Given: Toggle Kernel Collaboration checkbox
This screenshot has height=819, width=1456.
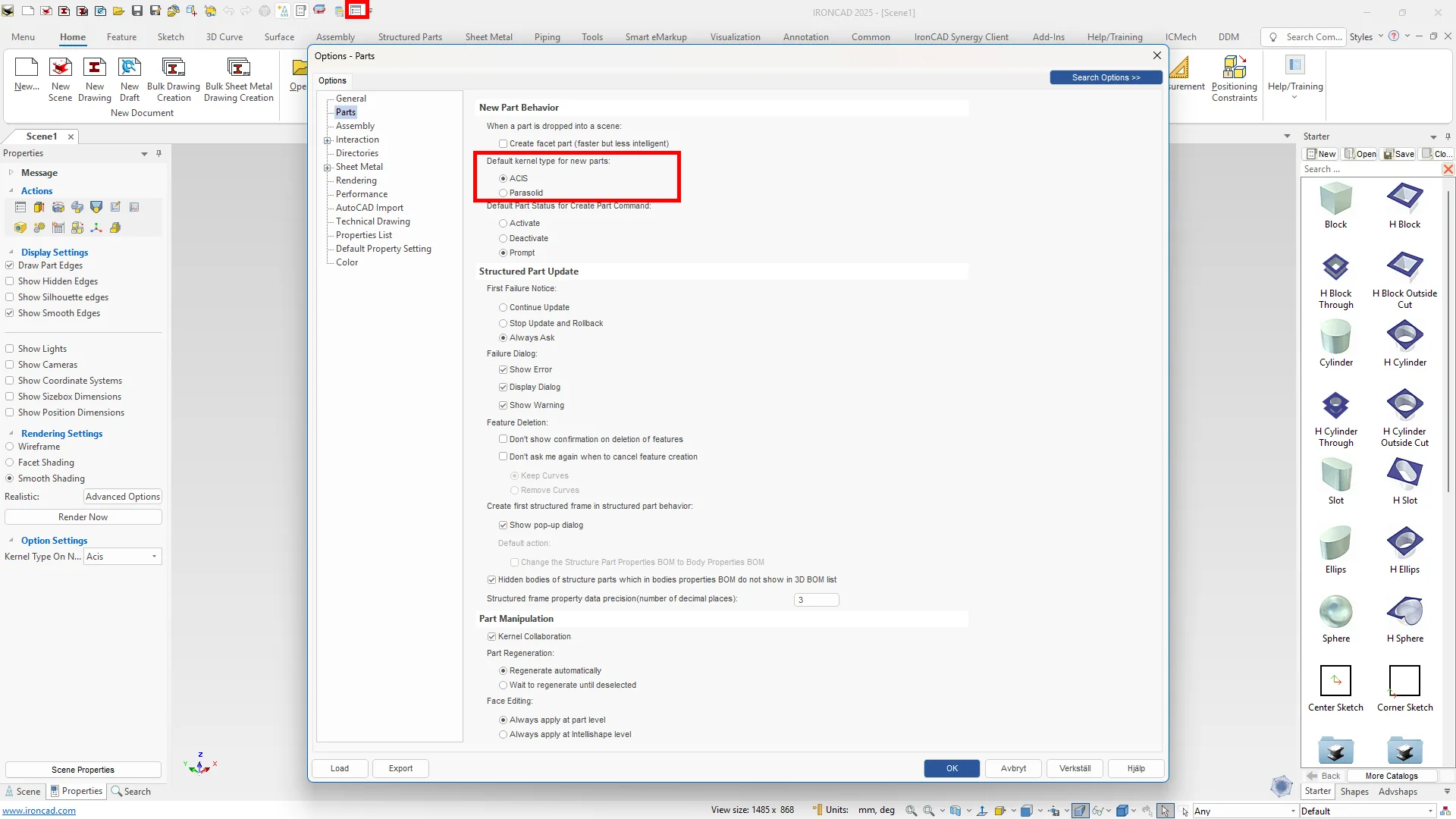Looking at the screenshot, I should [491, 636].
